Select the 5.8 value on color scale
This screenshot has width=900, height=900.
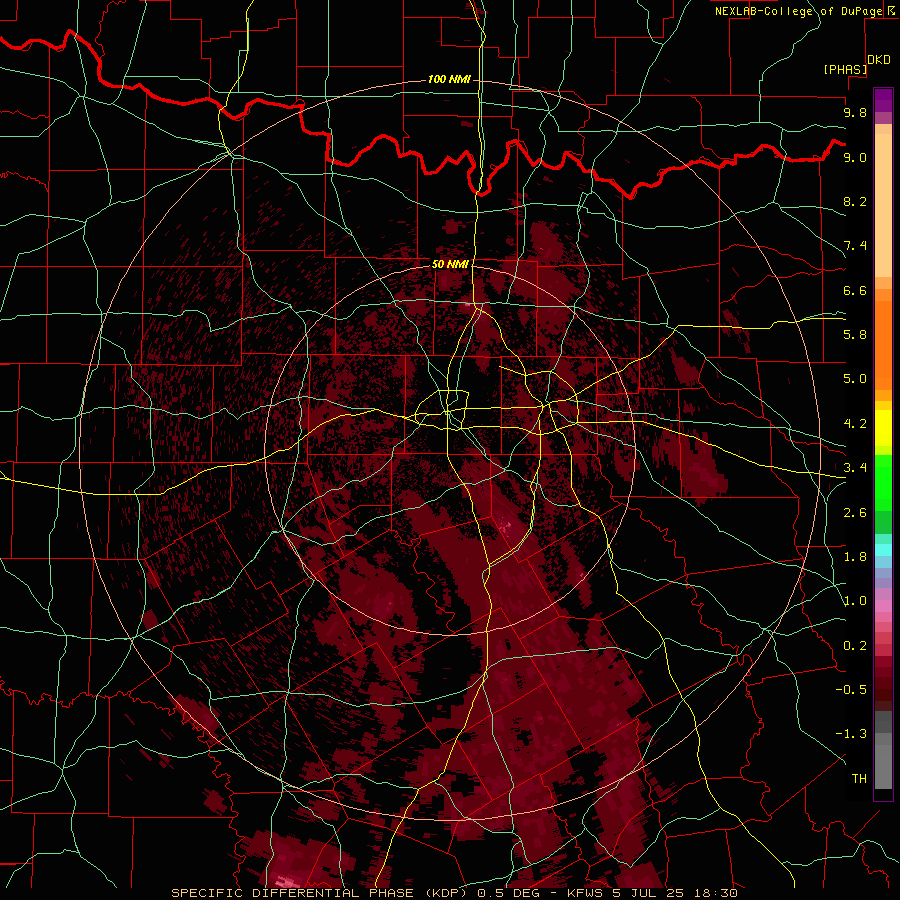(855, 335)
